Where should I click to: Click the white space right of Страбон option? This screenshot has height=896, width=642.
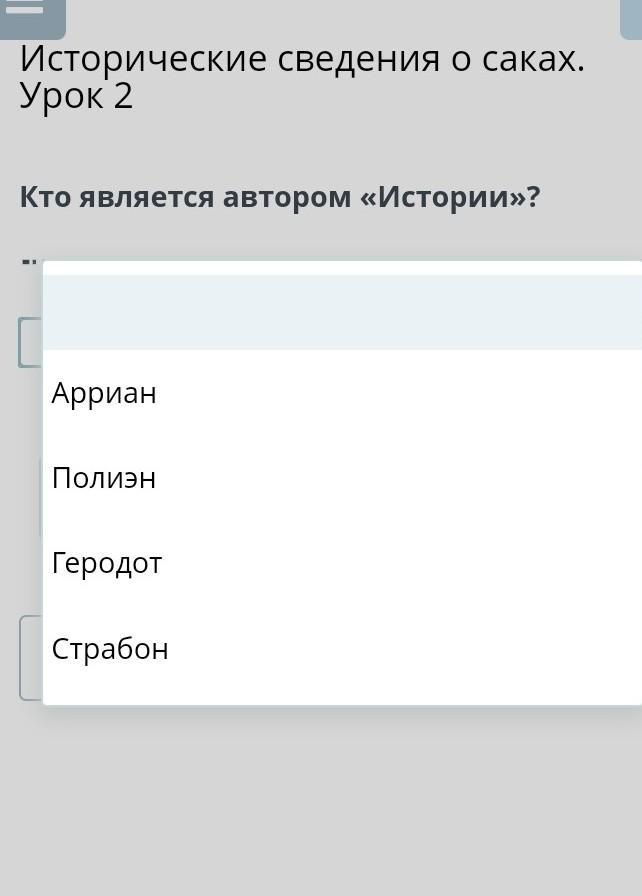[x=400, y=649]
